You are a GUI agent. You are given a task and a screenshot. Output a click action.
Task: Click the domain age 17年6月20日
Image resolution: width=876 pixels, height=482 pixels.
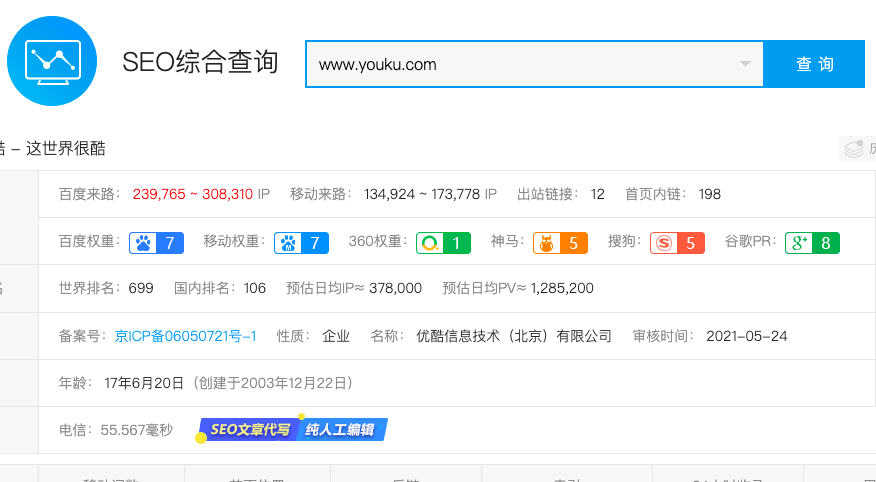(x=144, y=383)
